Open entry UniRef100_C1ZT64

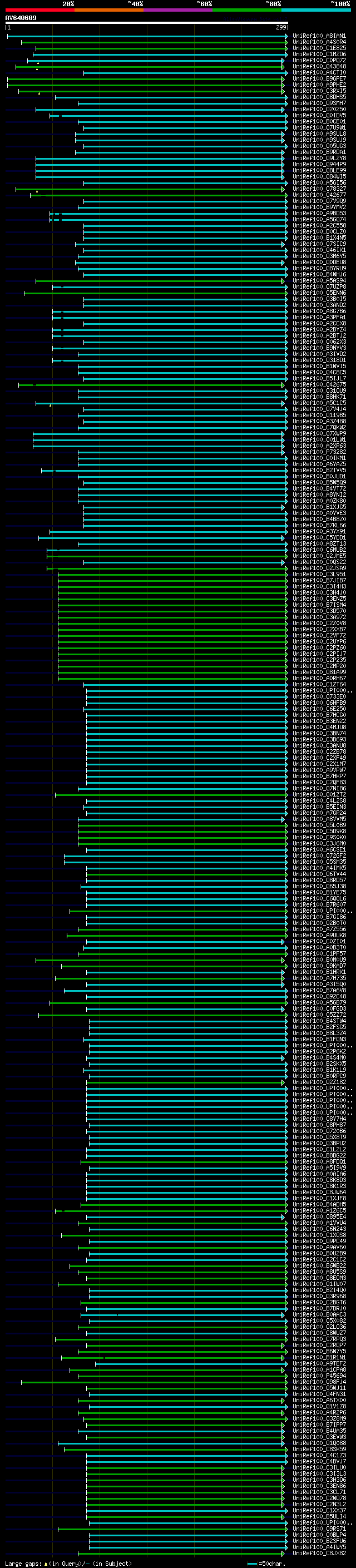319,684
